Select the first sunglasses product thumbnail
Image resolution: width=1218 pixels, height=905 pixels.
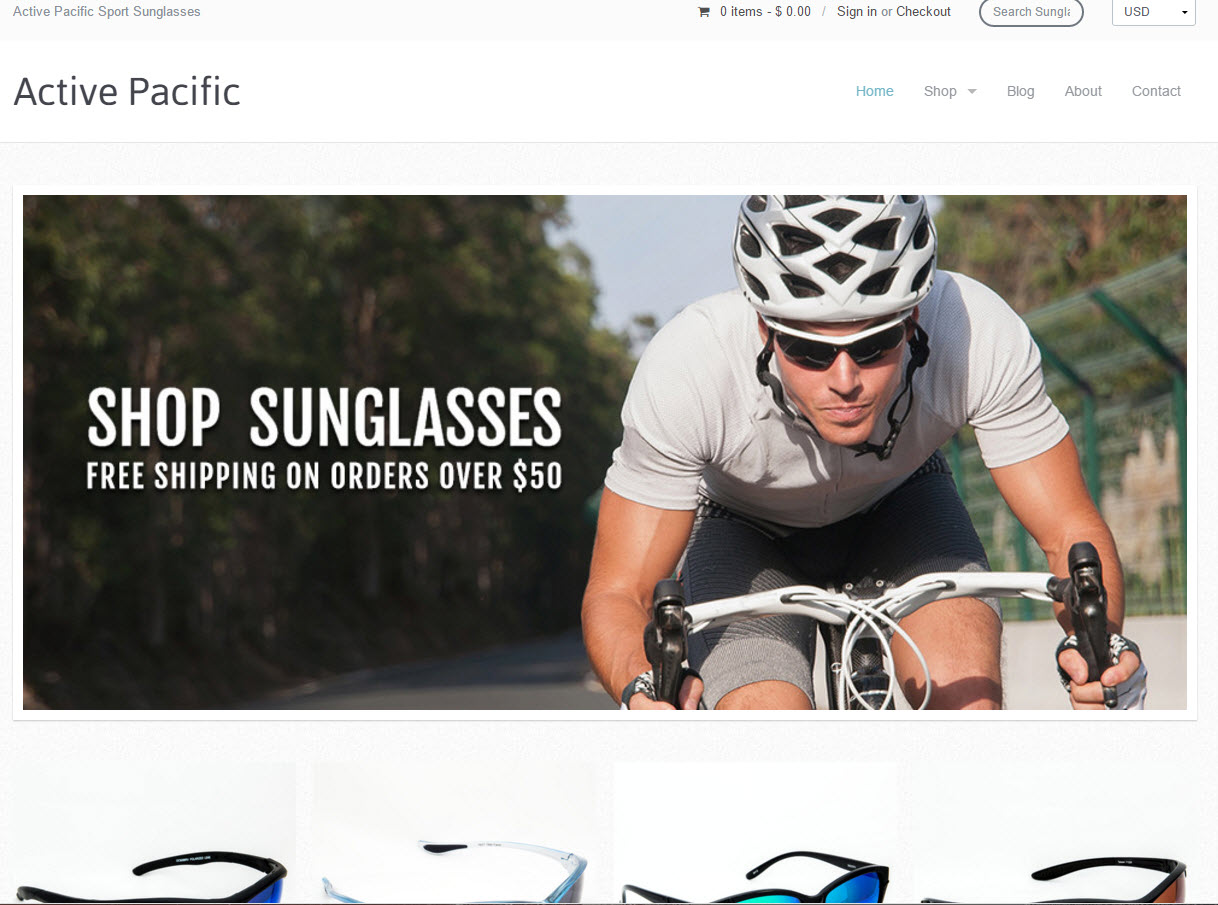click(x=155, y=834)
